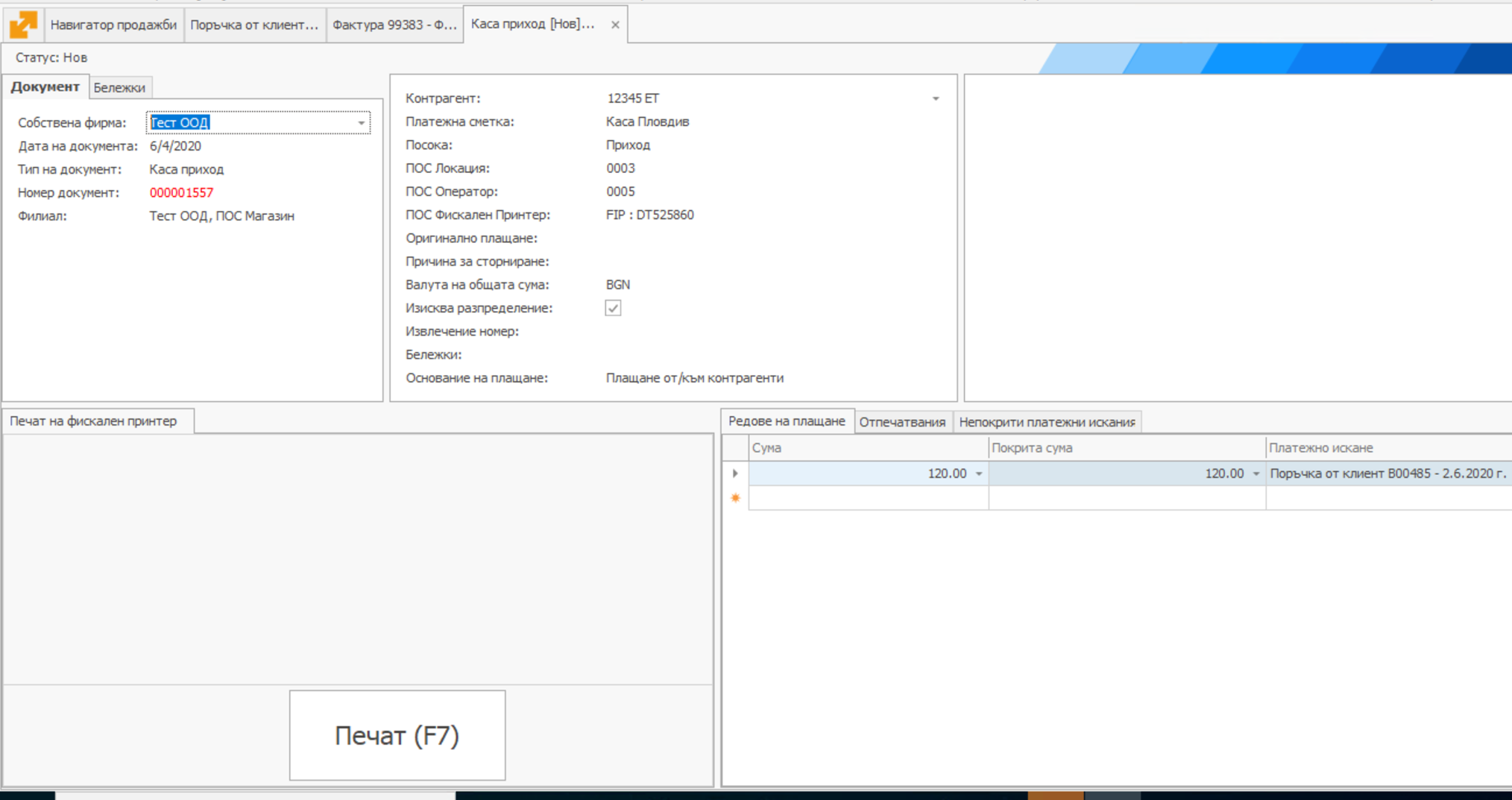Click the ПОС Оператор value 0005
Viewport: 1512px width, 800px height.
(620, 192)
